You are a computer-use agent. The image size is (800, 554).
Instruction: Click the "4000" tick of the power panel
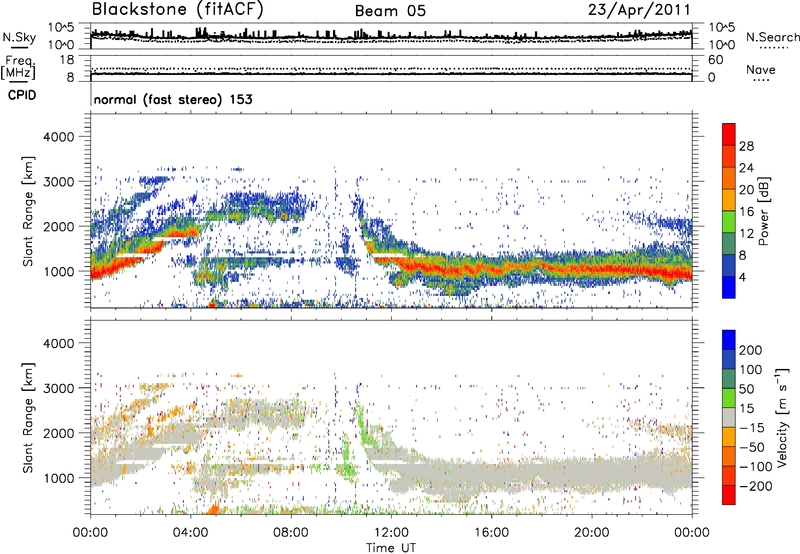click(x=58, y=137)
